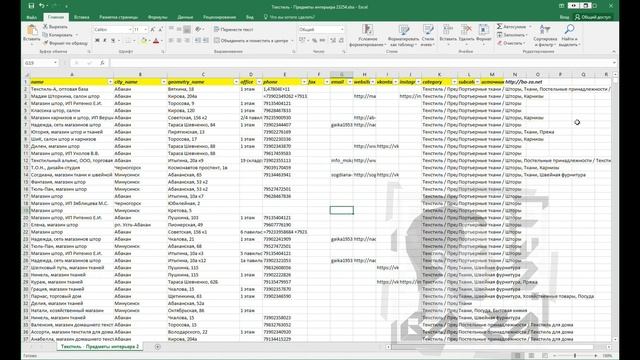Viewport: 640px width, 360px height.
Task: Select the Текстиль - Предметы интерьера 2 sheet tab
Action: (100, 347)
